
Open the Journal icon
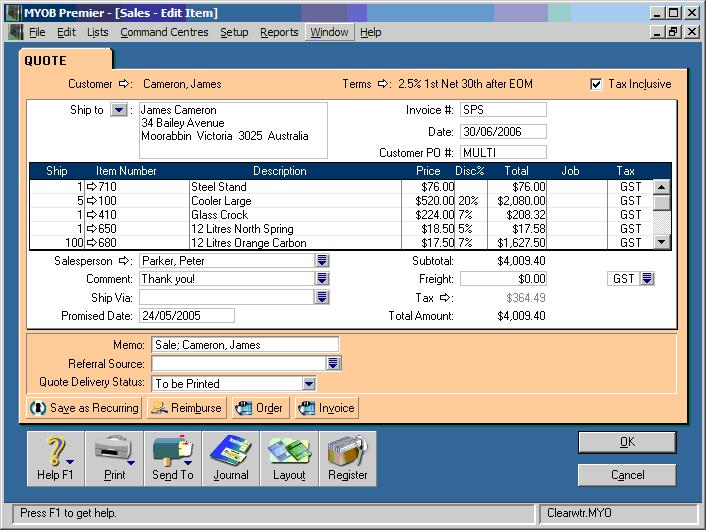231,458
